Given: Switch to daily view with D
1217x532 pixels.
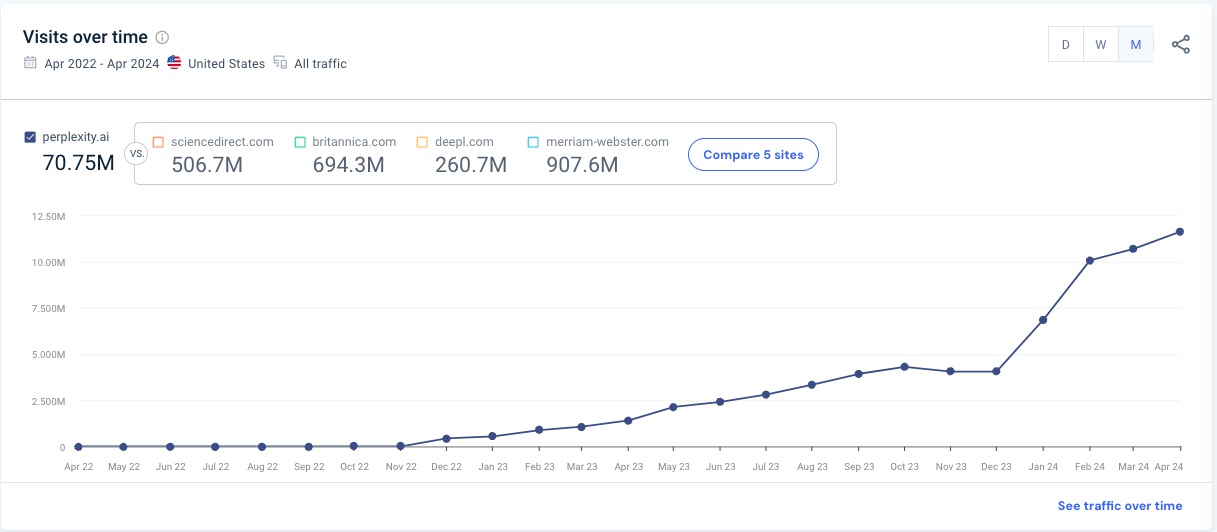Looking at the screenshot, I should point(1066,44).
